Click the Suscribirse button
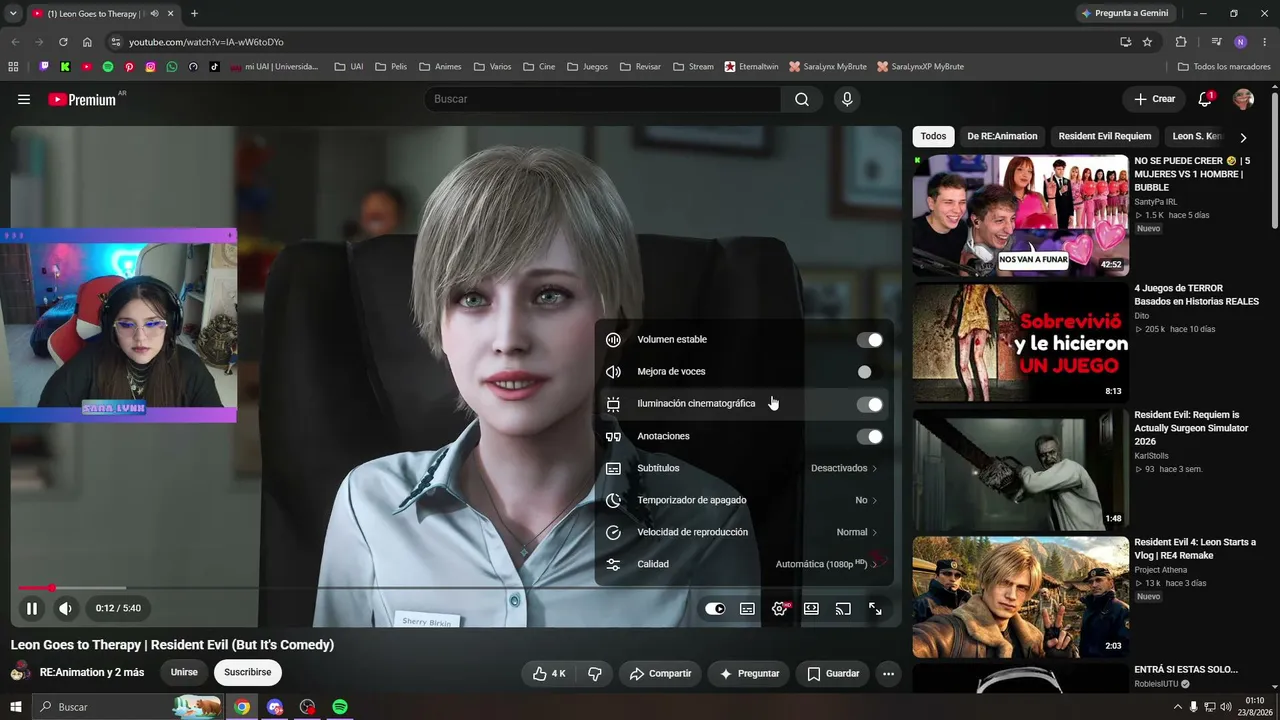 248,673
